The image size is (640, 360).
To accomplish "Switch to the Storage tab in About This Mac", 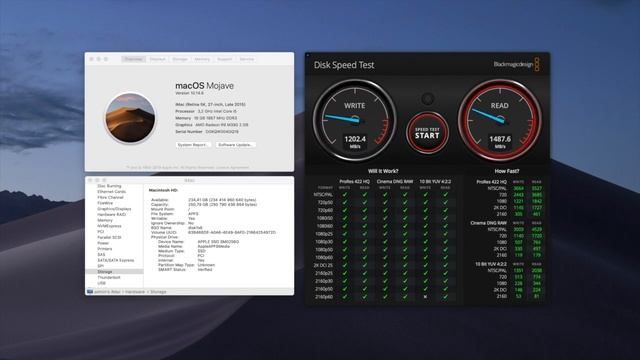I will 180,59.
